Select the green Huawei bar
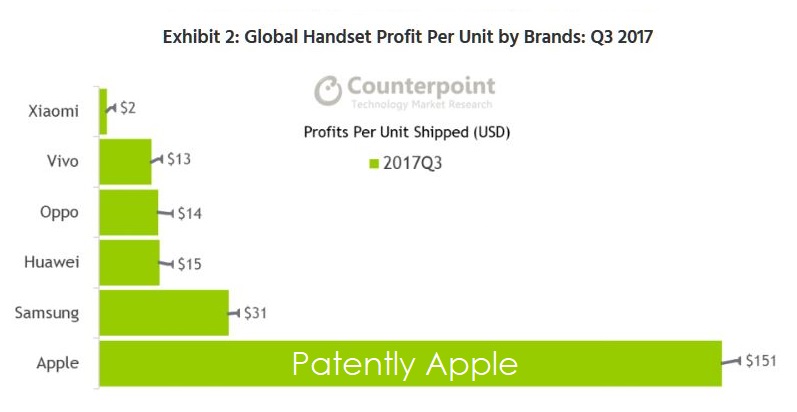Image resolution: width=797 pixels, height=412 pixels. click(129, 262)
